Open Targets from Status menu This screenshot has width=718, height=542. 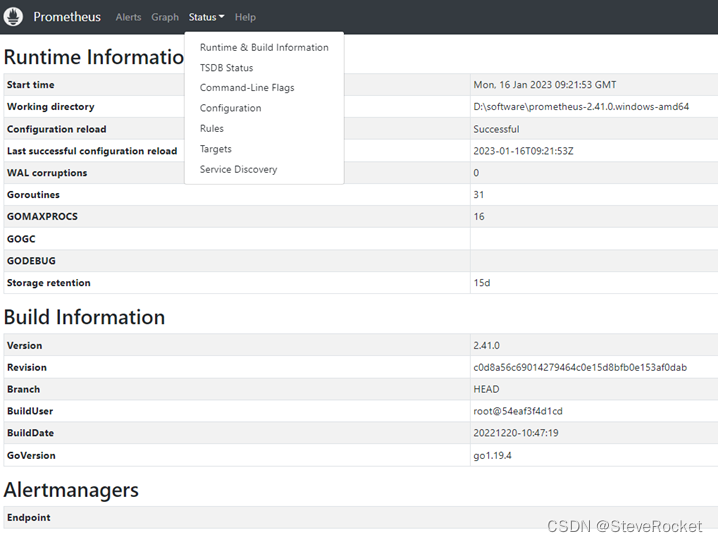click(216, 149)
